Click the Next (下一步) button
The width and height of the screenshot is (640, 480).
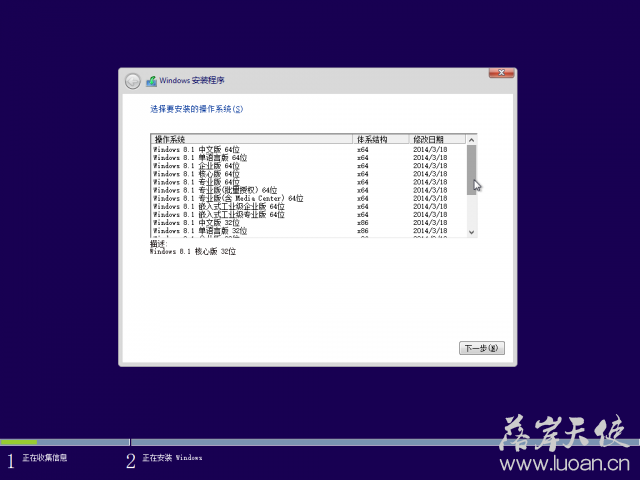click(x=482, y=348)
